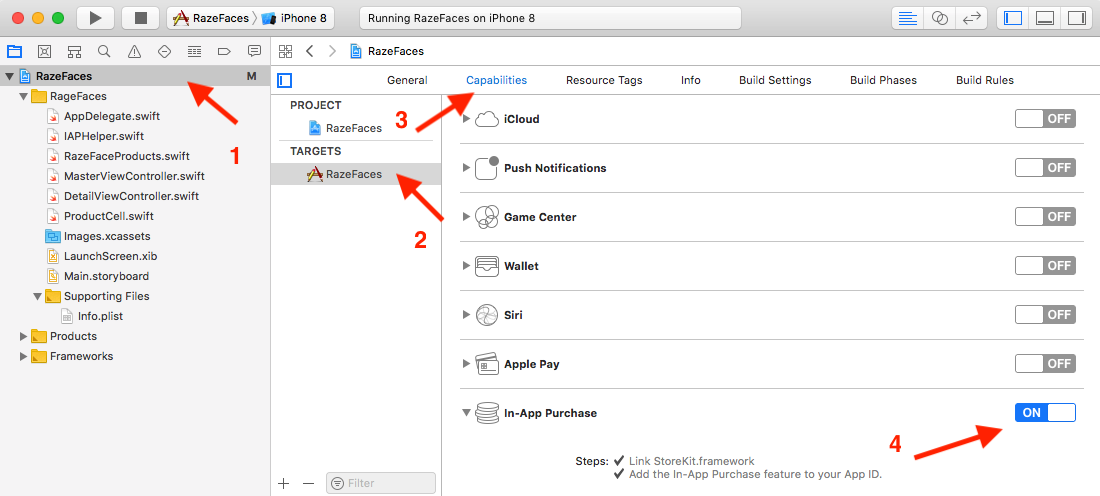Go forward in editor history
1100x496 pixels.
point(333,51)
